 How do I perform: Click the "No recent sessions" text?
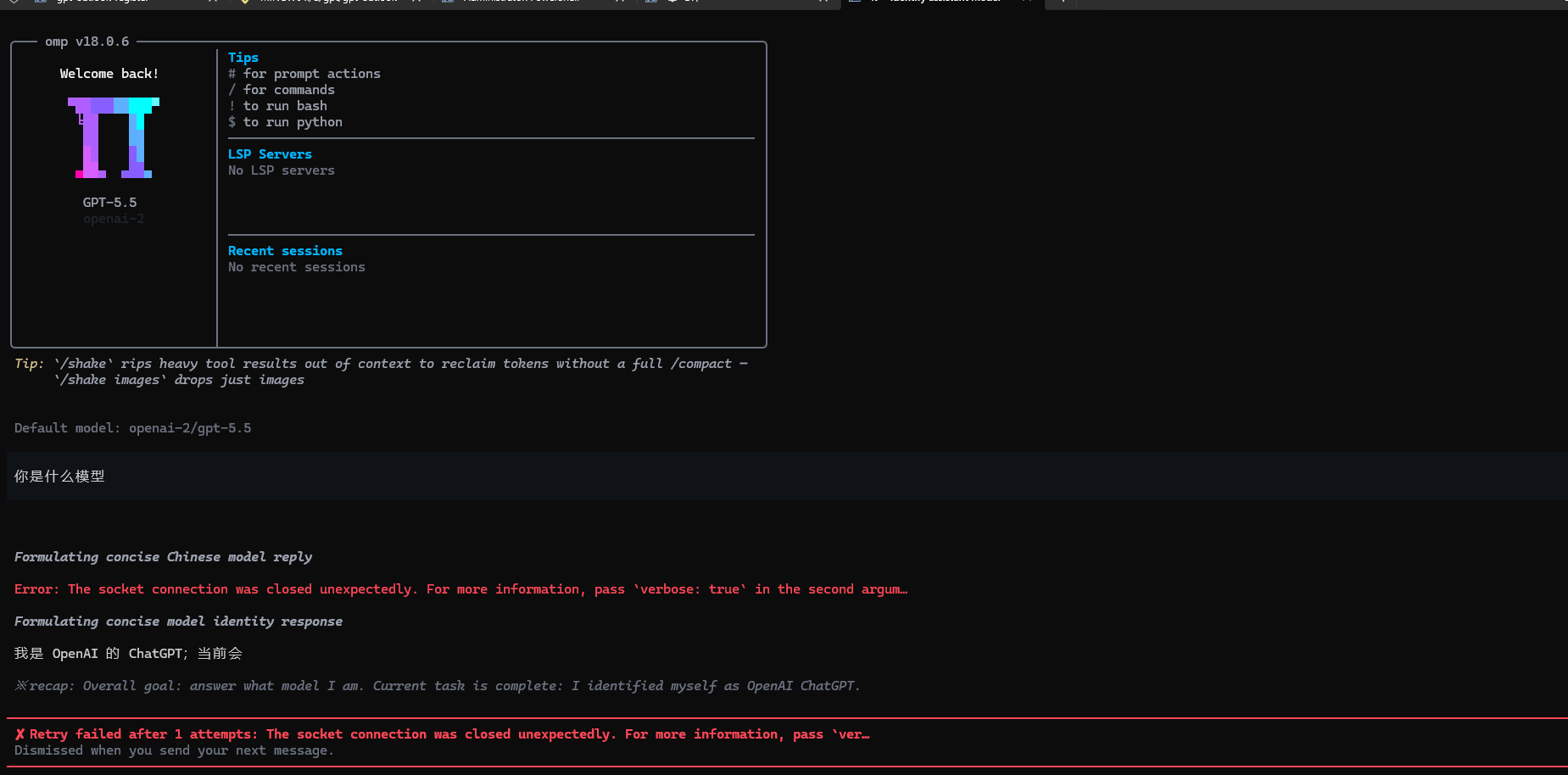tap(297, 267)
